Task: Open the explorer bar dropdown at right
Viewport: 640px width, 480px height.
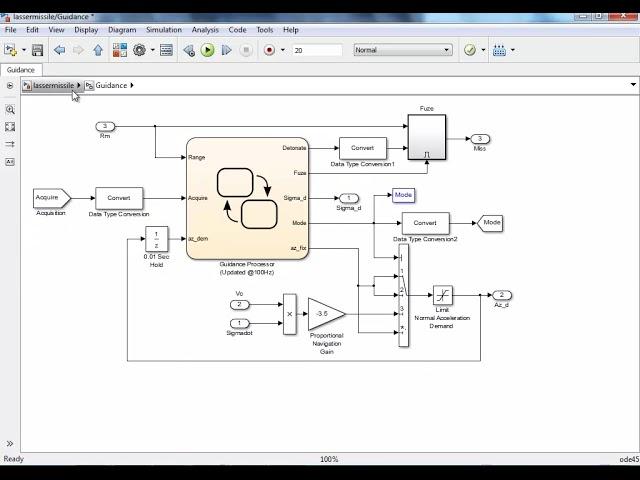Action: pos(633,85)
